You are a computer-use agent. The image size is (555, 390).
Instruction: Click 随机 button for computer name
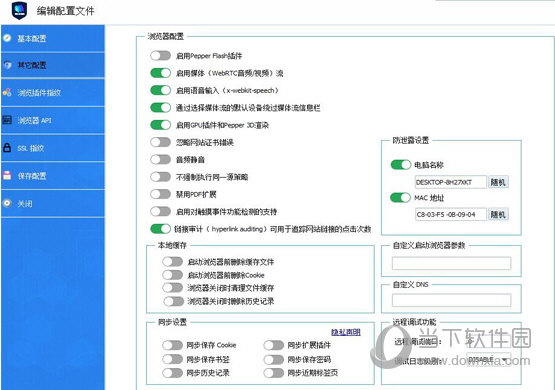(498, 182)
